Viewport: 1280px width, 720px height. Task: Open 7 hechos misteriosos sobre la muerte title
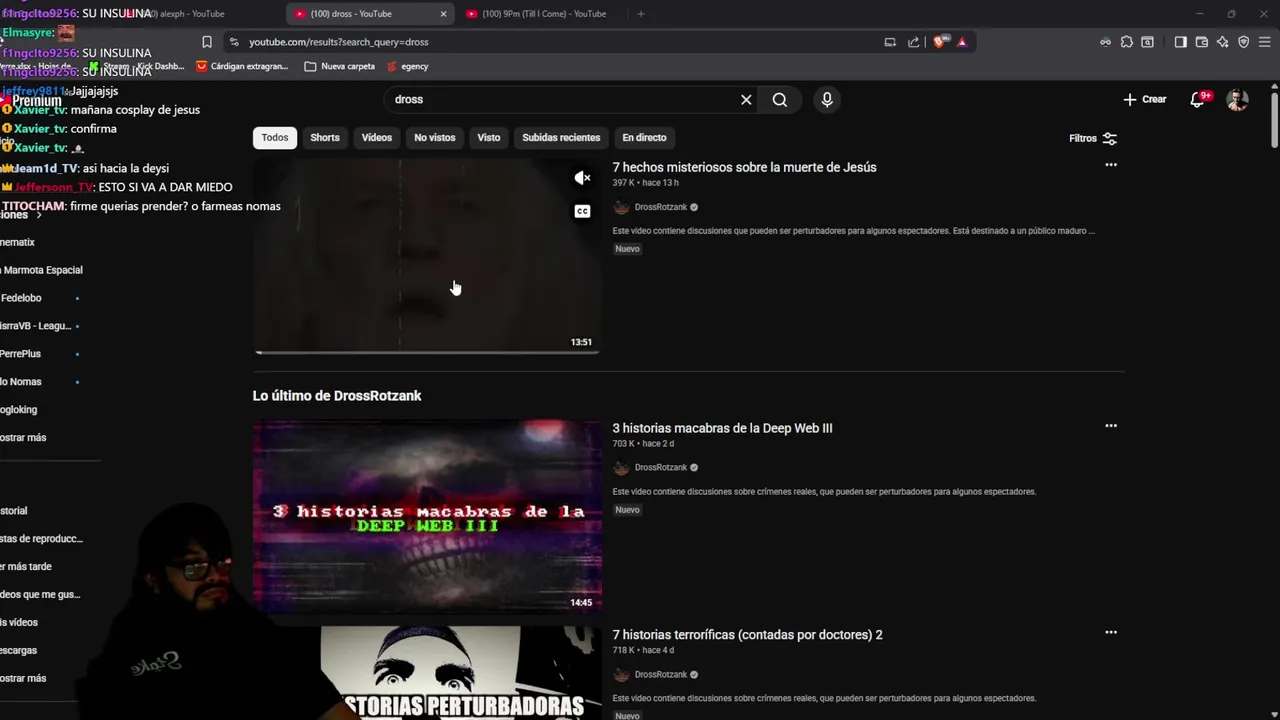click(x=744, y=167)
